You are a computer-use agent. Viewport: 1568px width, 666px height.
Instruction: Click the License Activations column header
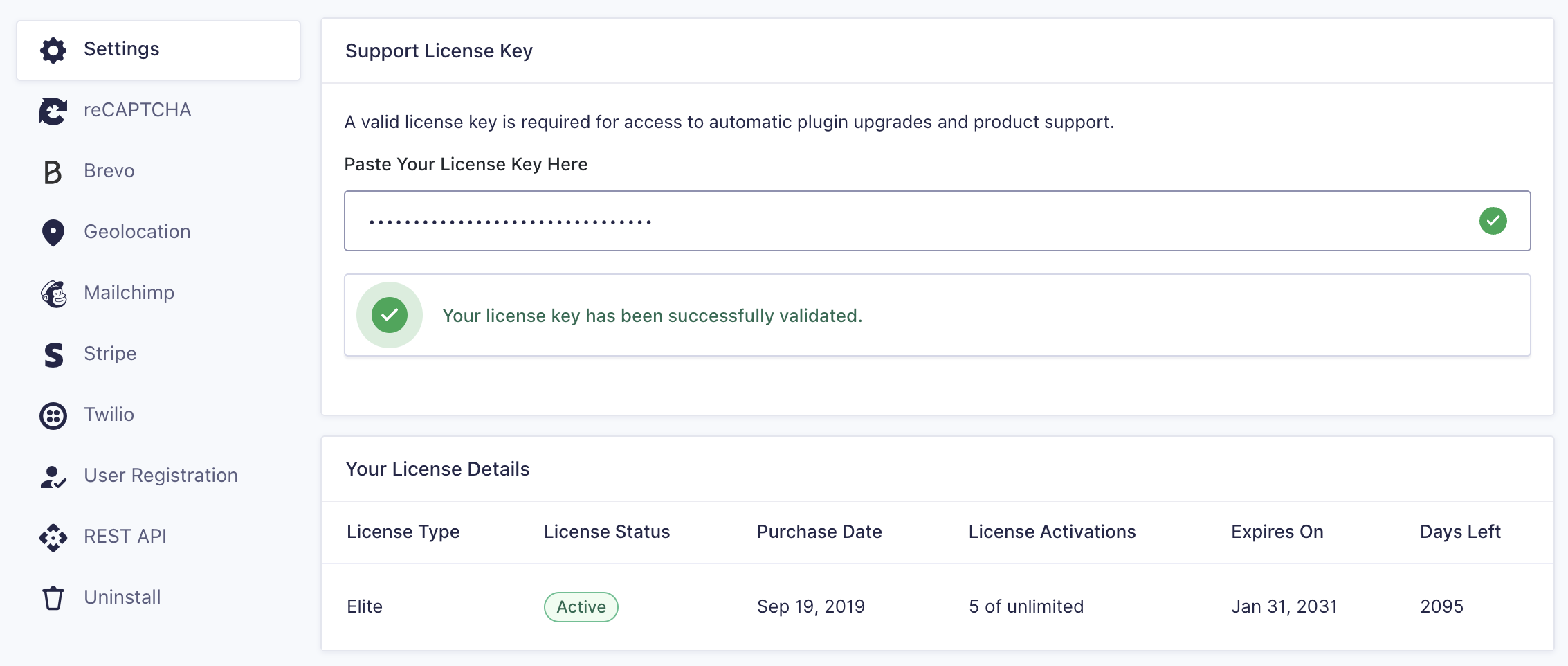tap(1052, 532)
